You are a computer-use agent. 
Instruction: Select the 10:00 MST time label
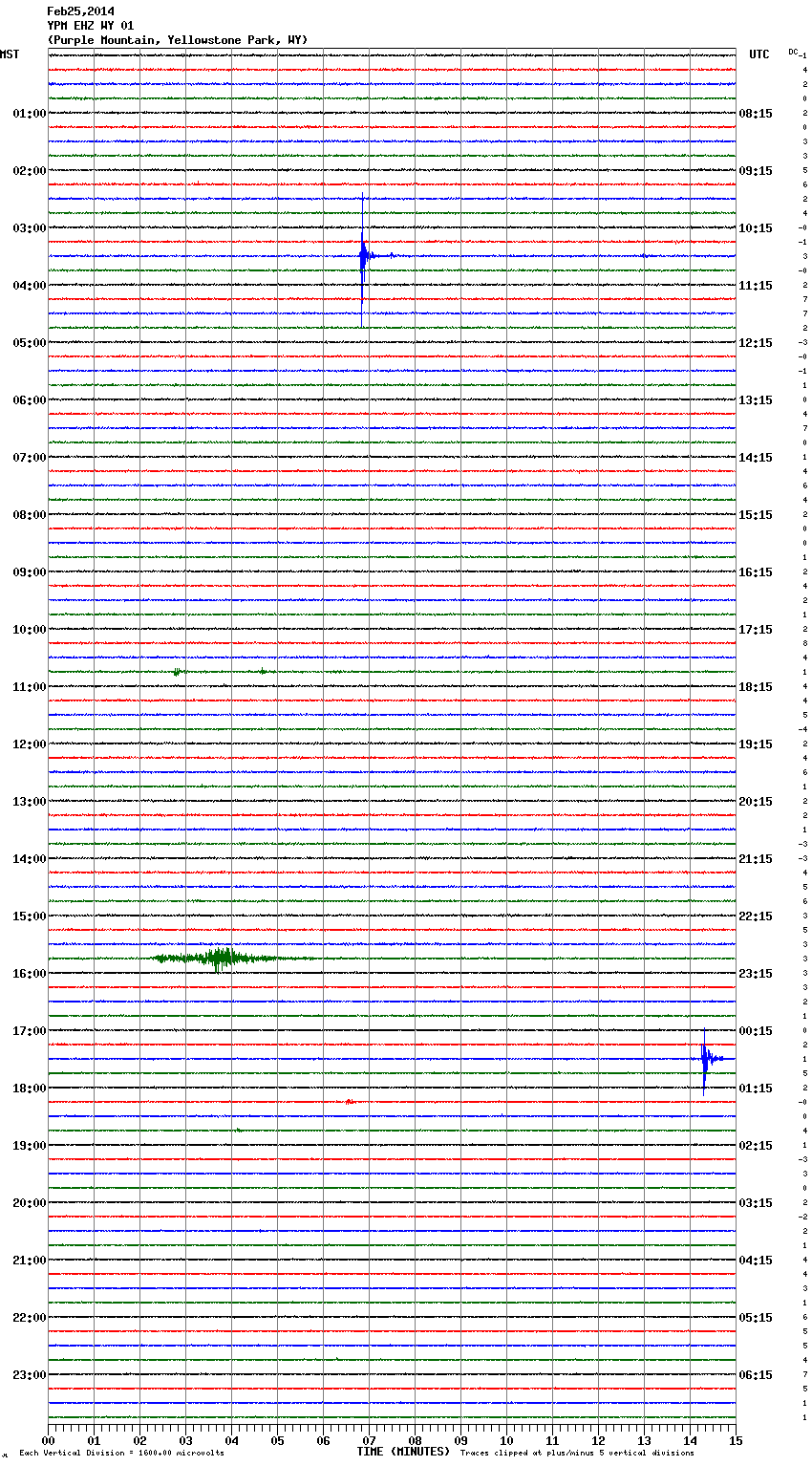30,630
